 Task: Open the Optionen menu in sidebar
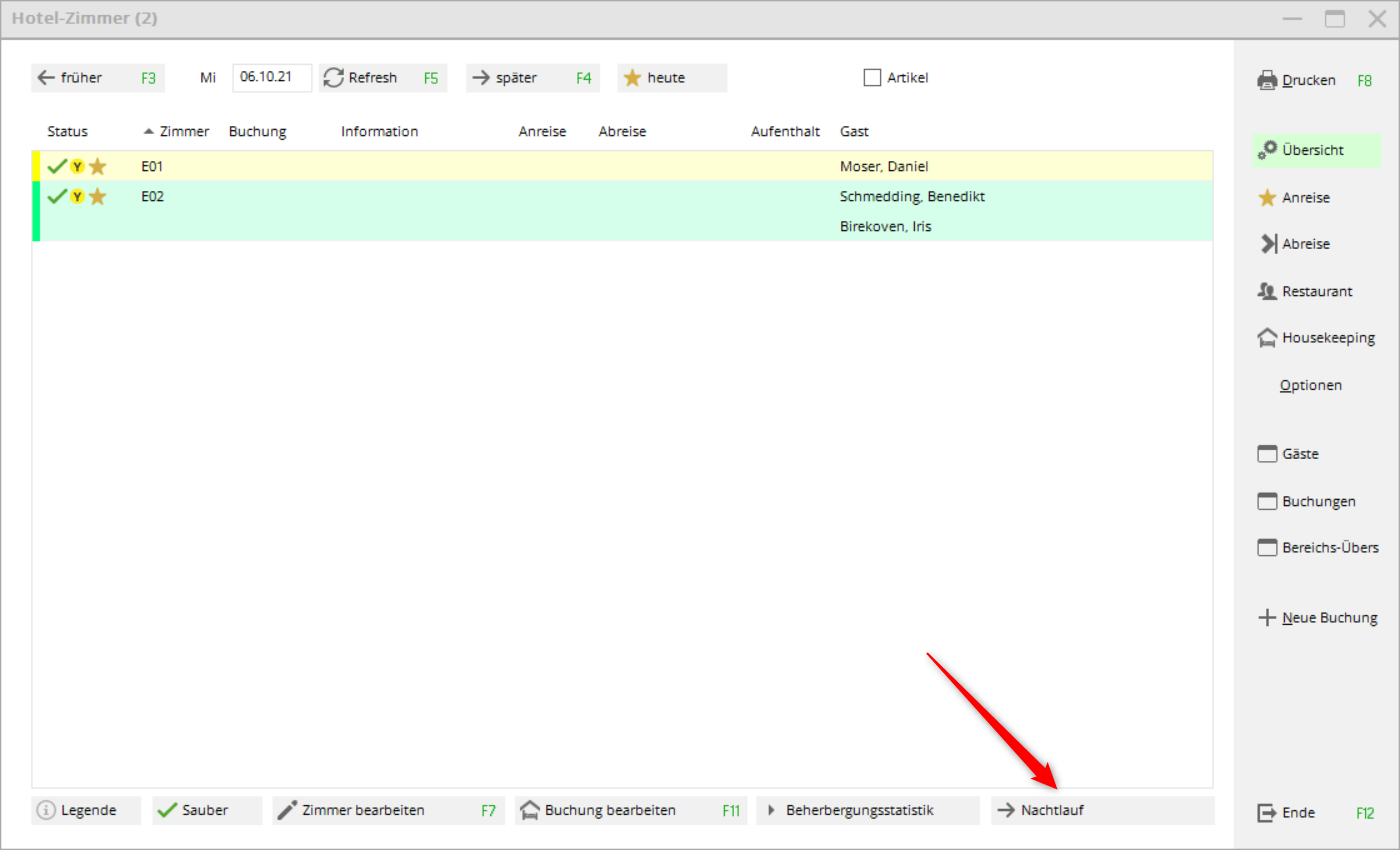tap(1310, 385)
